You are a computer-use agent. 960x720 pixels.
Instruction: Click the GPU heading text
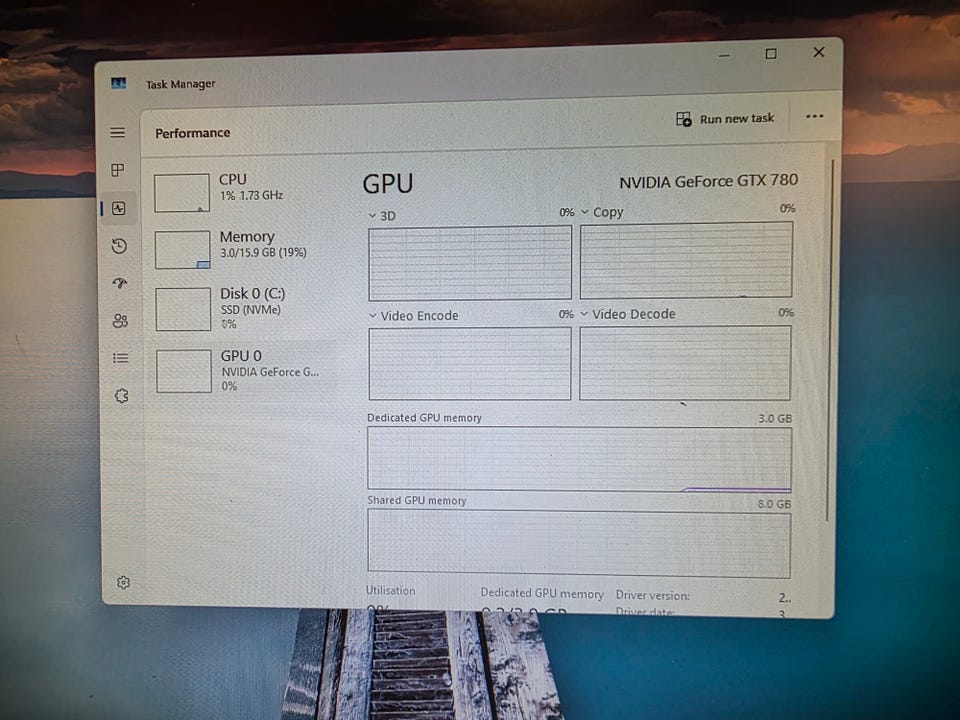point(388,184)
